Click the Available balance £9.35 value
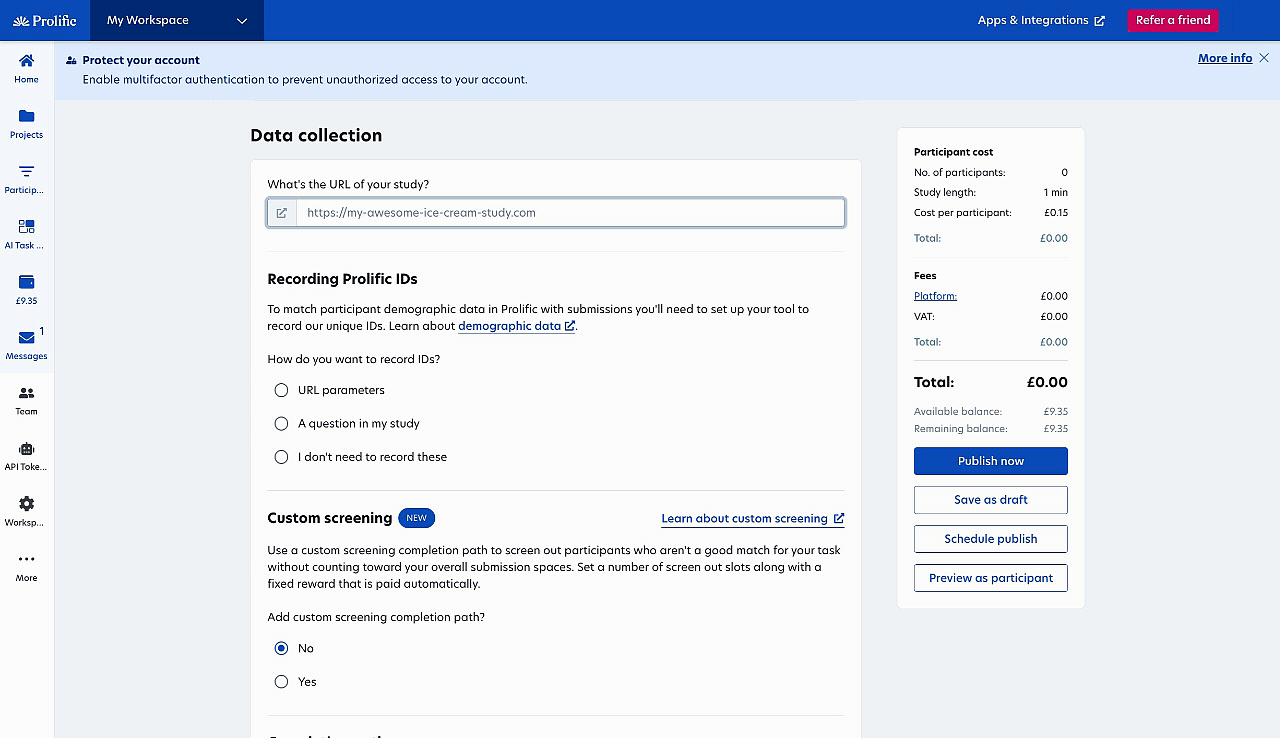Screen dimensions: 1280x738 pyautogui.click(x=1056, y=412)
